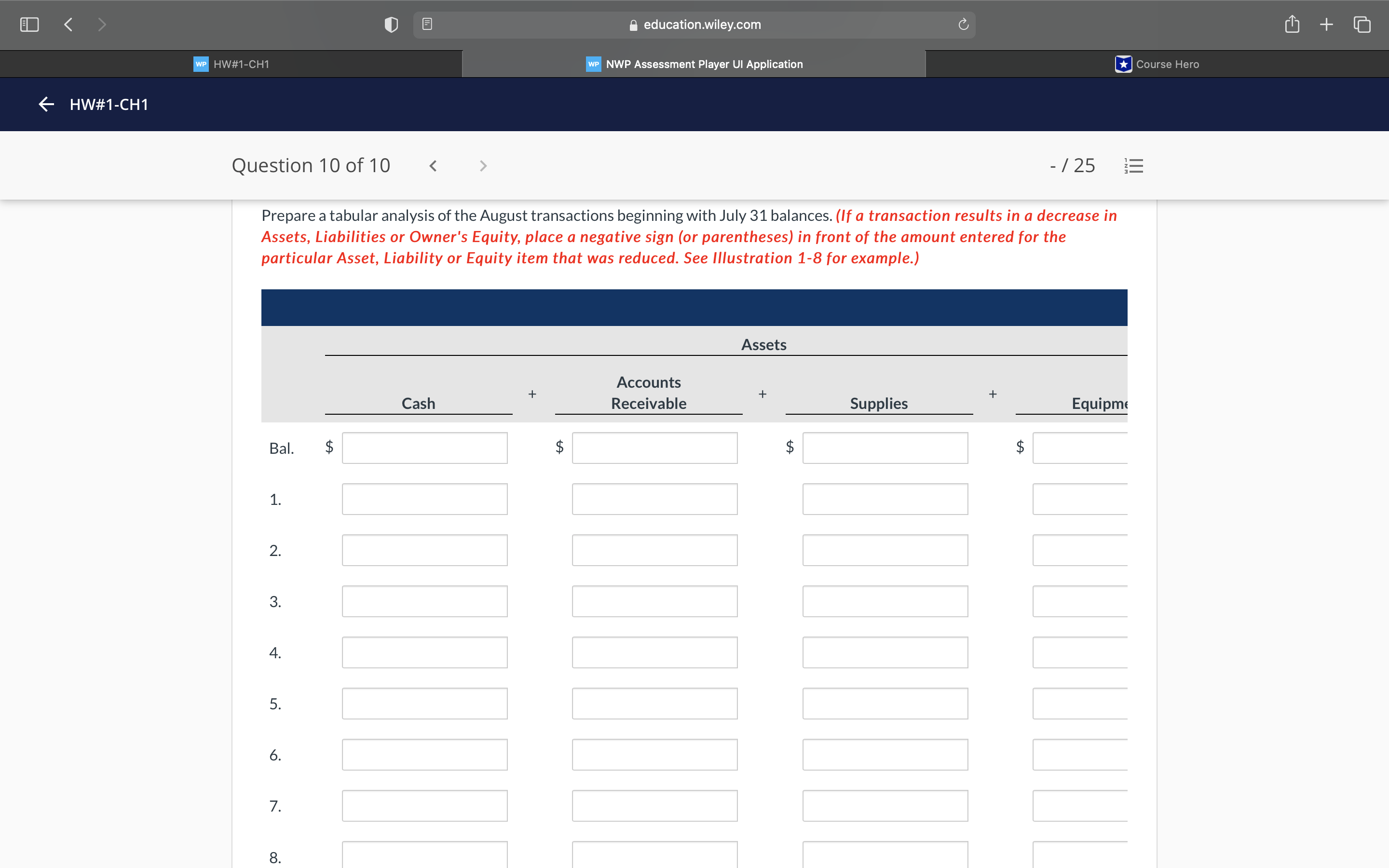Click the Cash field for row 5

pyautogui.click(x=424, y=703)
